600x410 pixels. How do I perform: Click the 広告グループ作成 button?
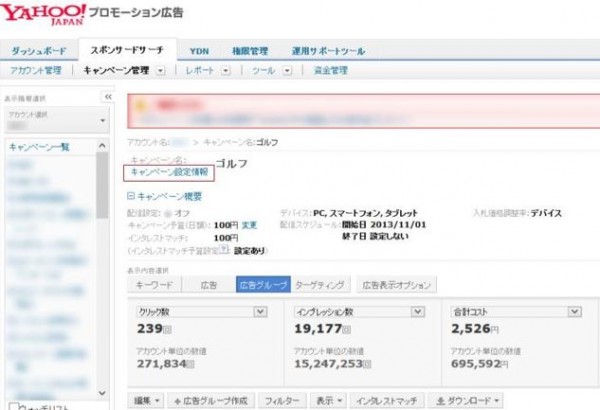pyautogui.click(x=211, y=401)
